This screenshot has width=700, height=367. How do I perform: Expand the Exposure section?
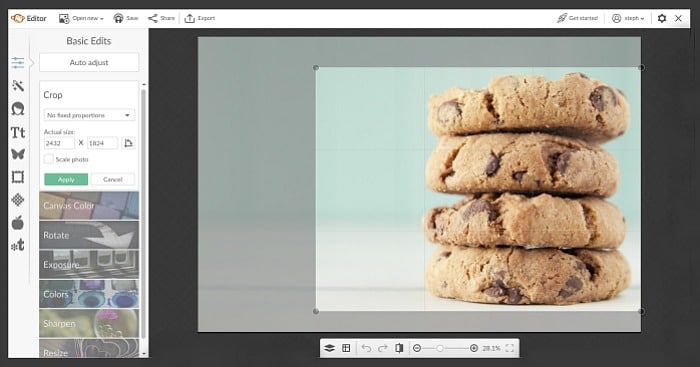(89, 264)
